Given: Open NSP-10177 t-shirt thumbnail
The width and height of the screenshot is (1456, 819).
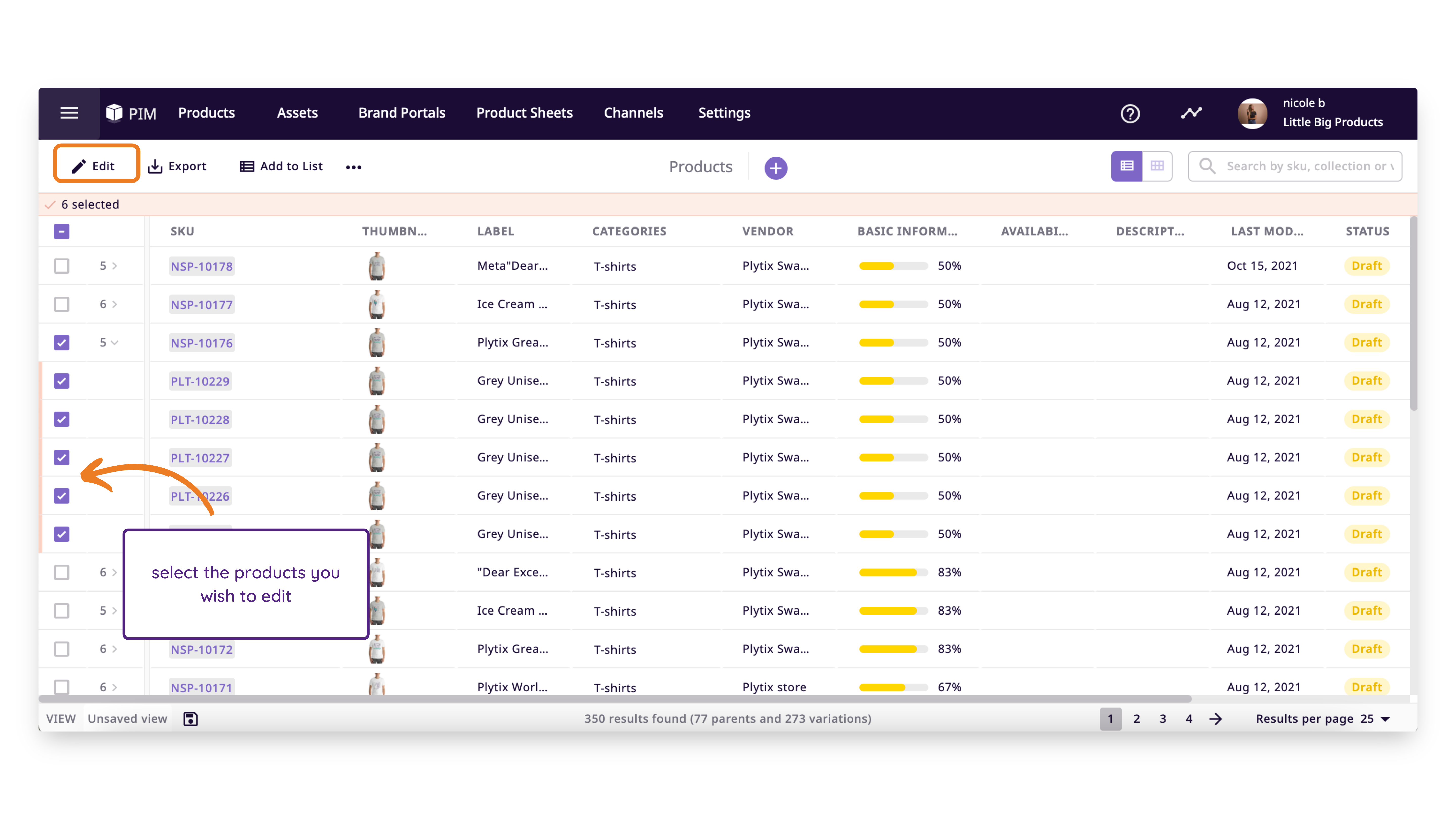Looking at the screenshot, I should point(376,304).
